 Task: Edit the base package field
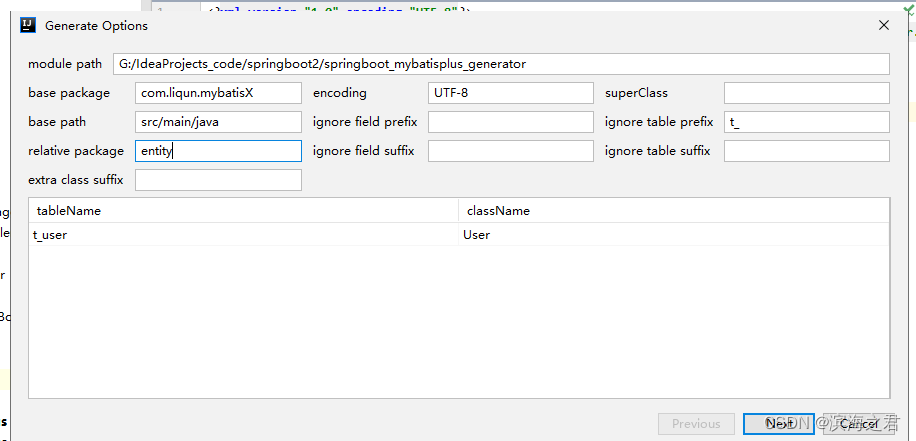coord(218,93)
